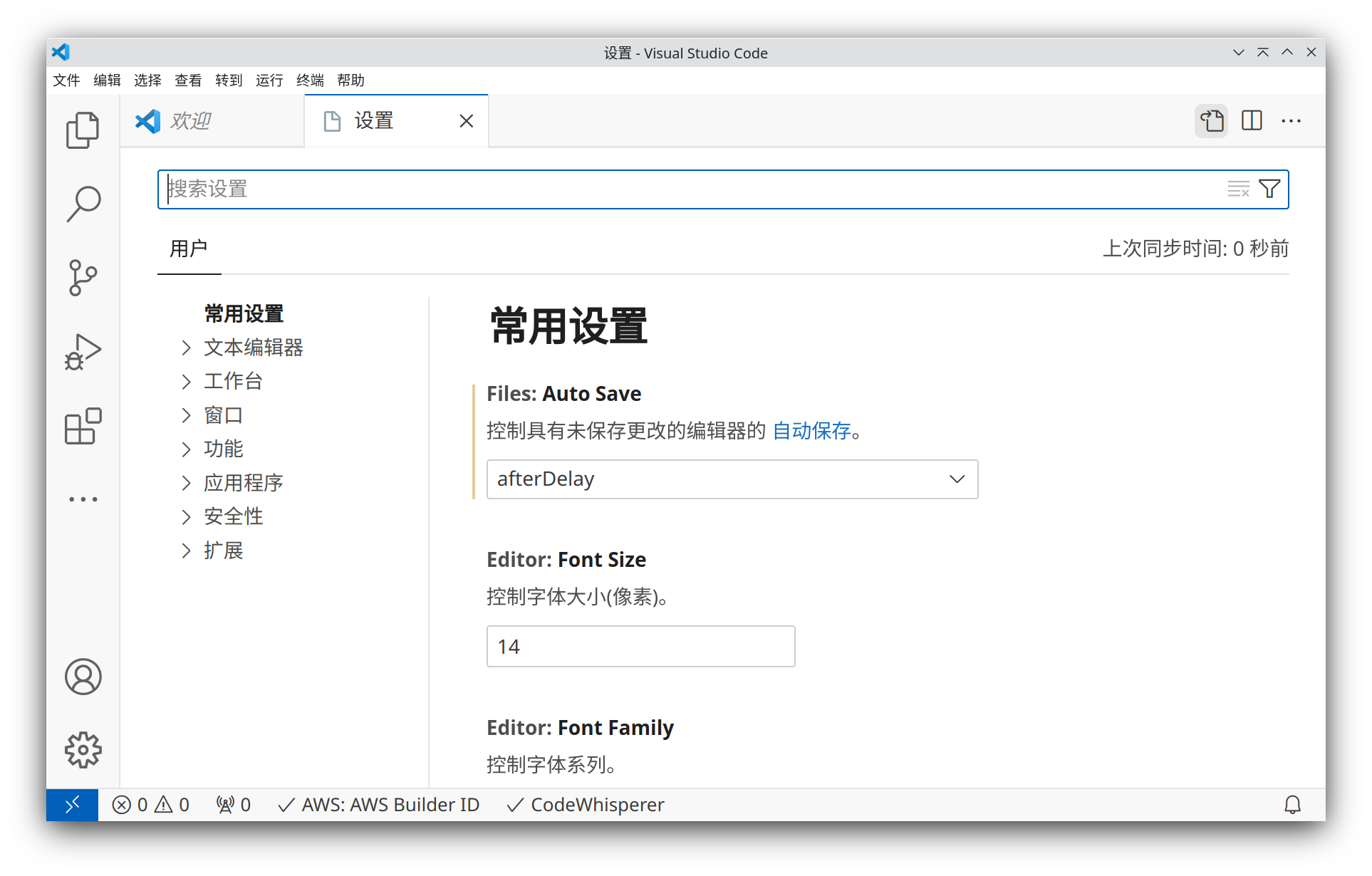Click the remote connection indicator in status bar
Image resolution: width=1372 pixels, height=876 pixels.
(71, 804)
